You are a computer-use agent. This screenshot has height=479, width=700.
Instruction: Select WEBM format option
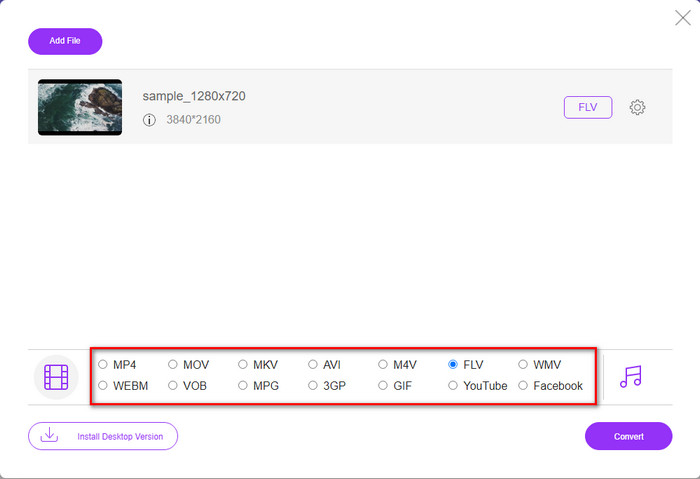pyautogui.click(x=103, y=385)
